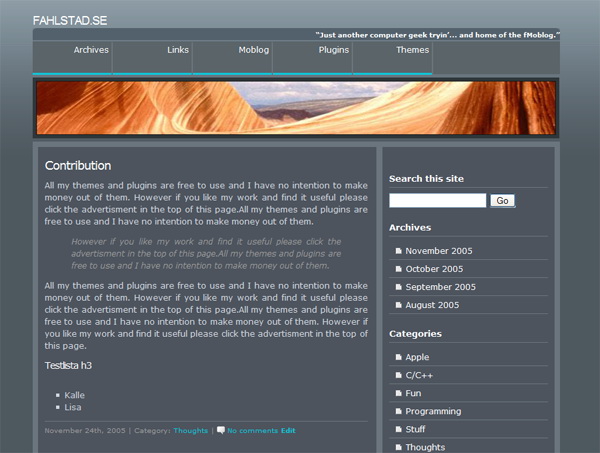Open the Archives navigation tab
Viewport: 600px width, 453px height.
coord(91,50)
